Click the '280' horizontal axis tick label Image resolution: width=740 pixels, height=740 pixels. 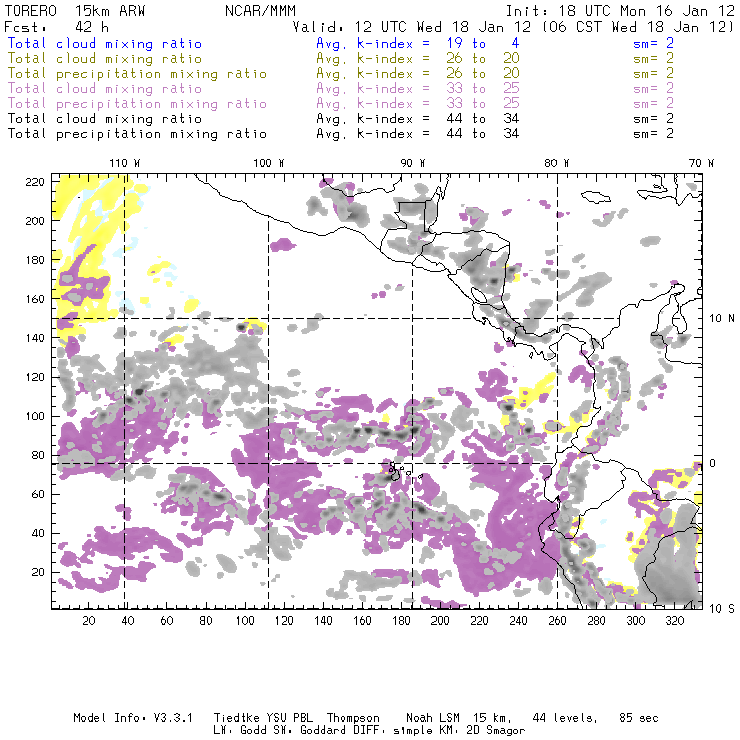coord(597,621)
